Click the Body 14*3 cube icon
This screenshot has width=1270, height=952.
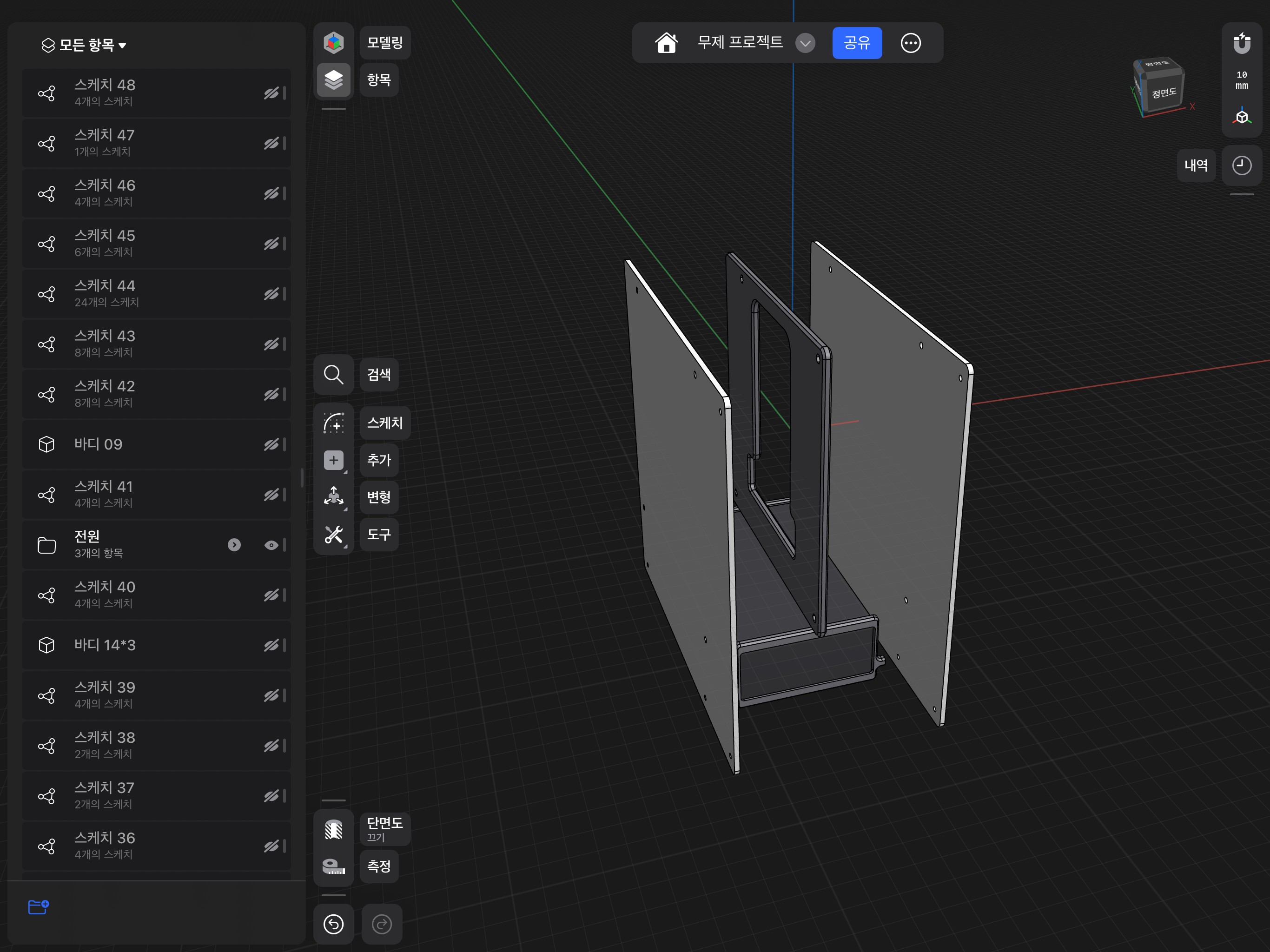pyautogui.click(x=46, y=645)
